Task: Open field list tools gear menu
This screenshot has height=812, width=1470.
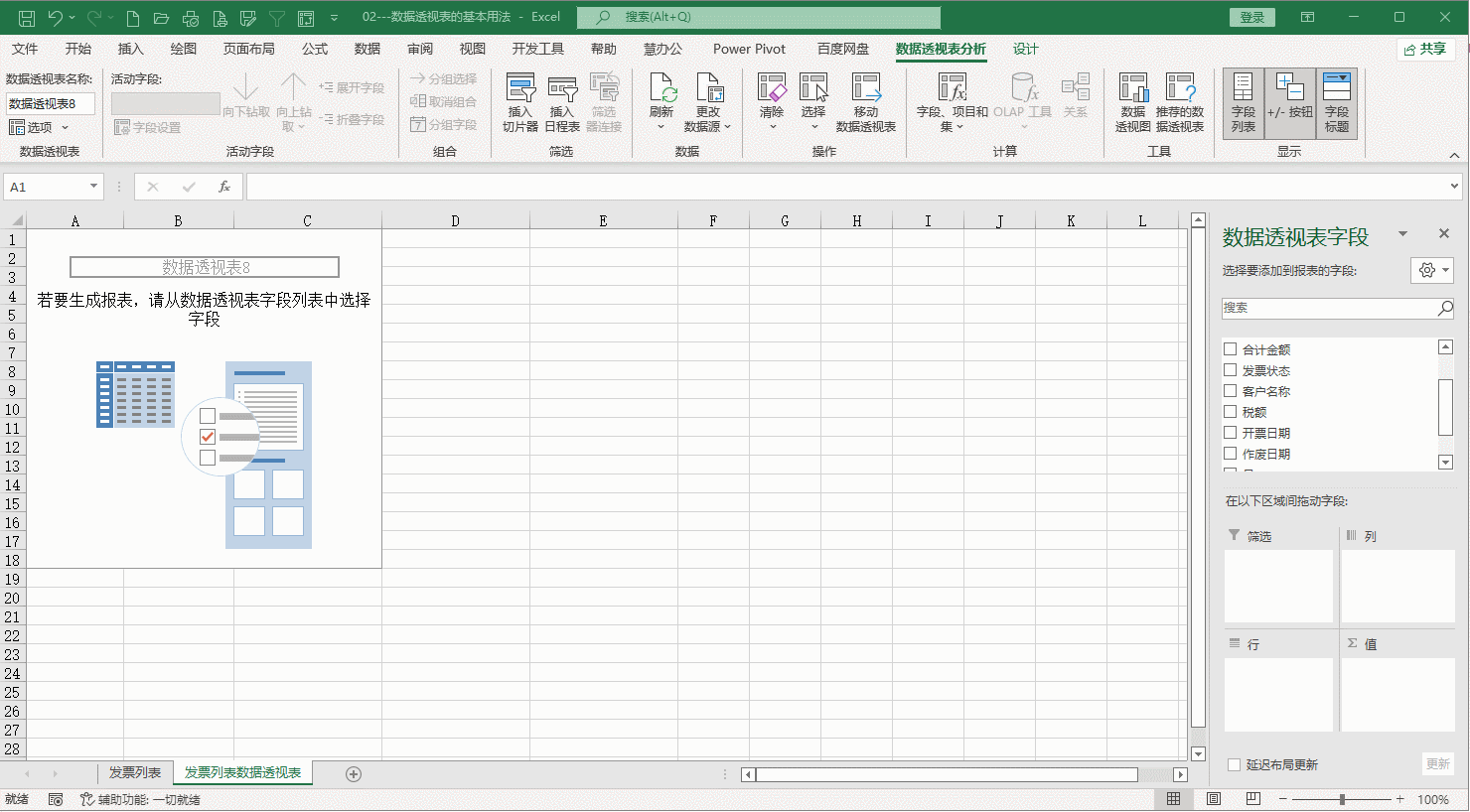Action: (1432, 270)
